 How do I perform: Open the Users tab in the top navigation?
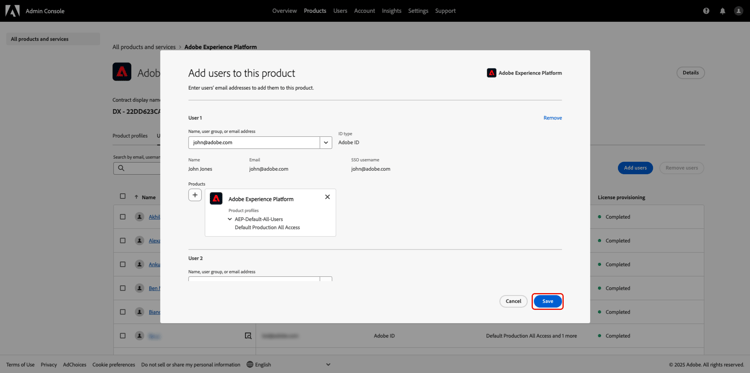pos(340,11)
